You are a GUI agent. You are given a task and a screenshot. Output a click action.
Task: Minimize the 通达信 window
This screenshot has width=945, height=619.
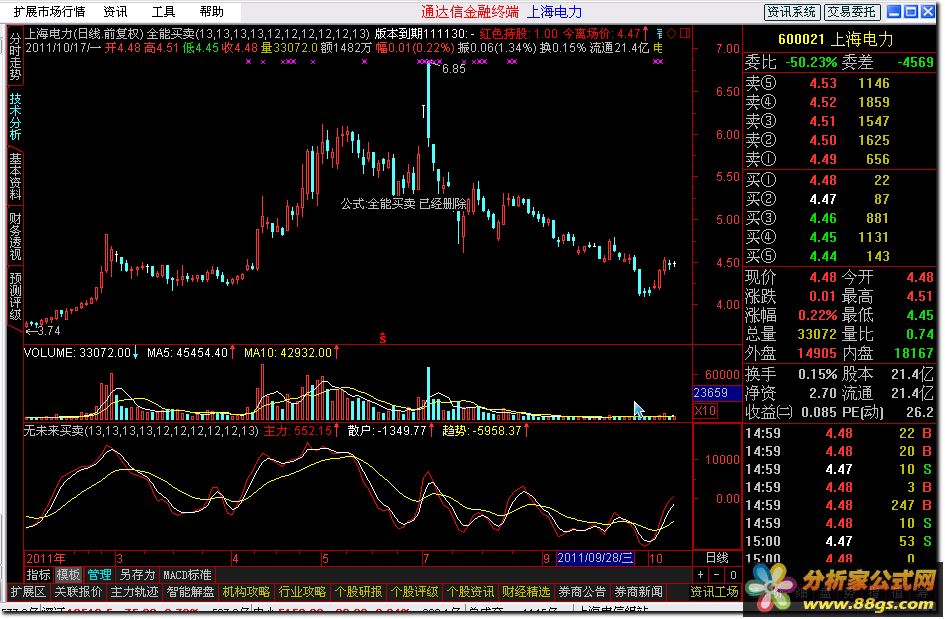coord(894,12)
